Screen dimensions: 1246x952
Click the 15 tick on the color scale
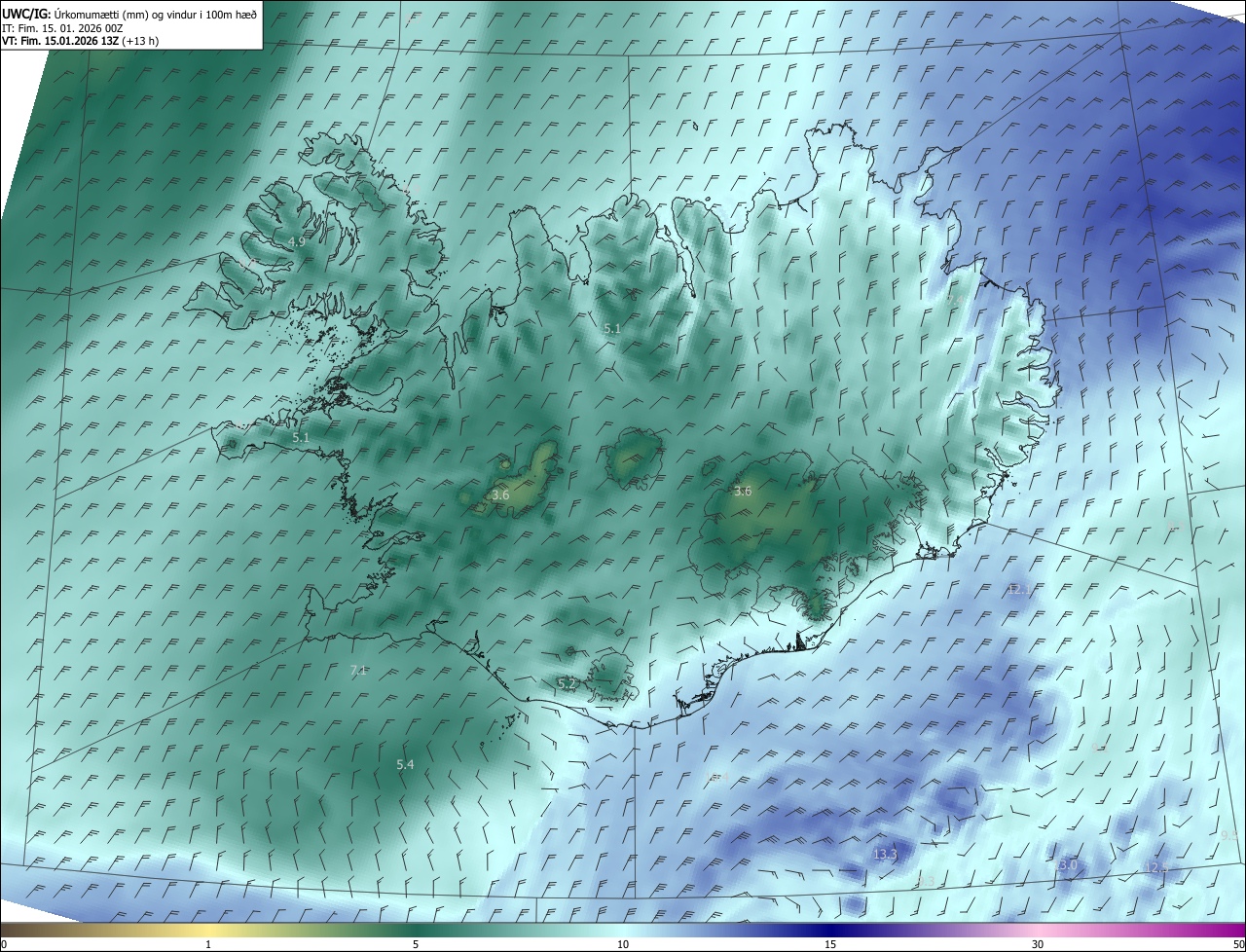pos(830,944)
